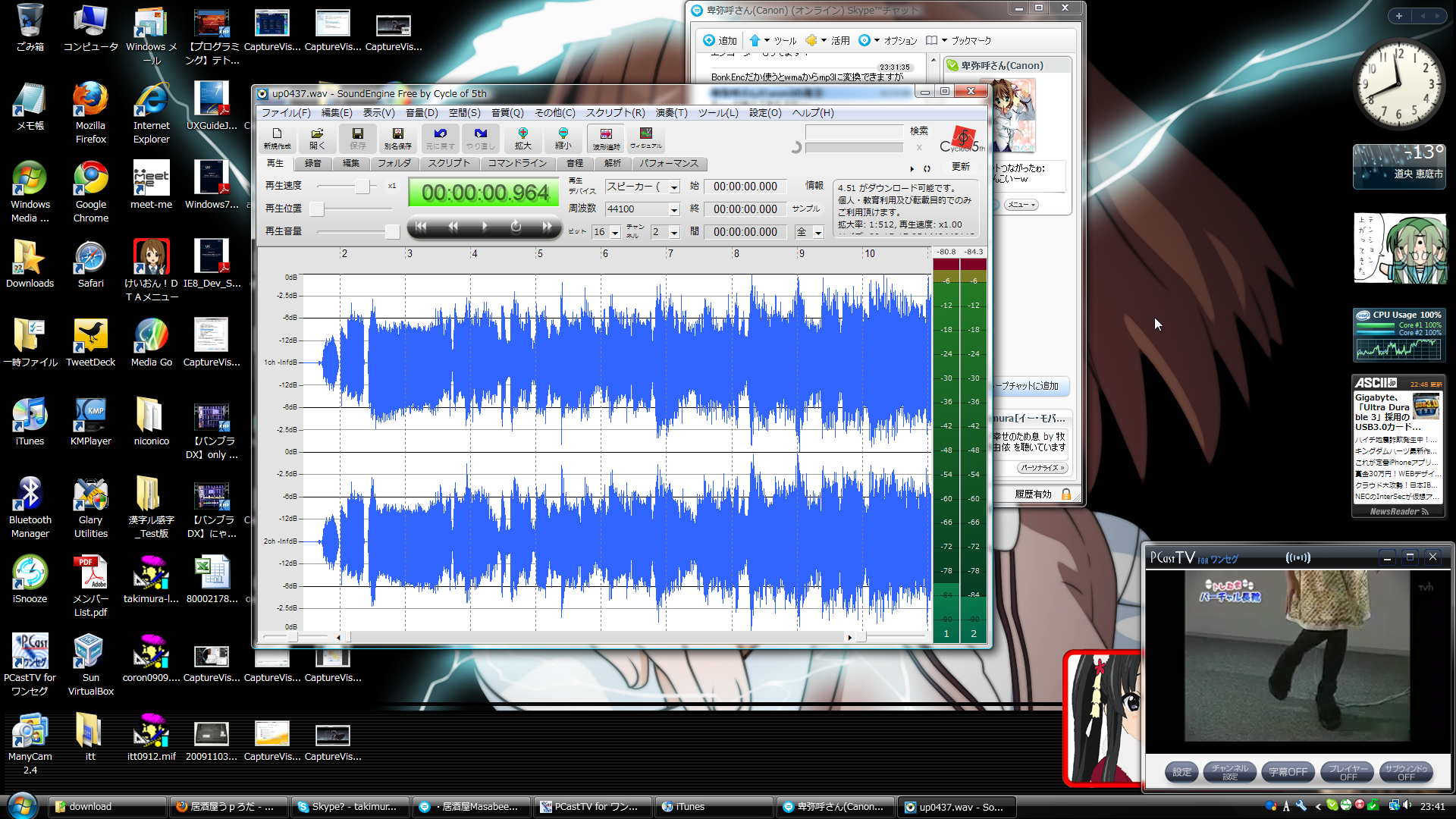Open the ツール dropdown in Skype chat
This screenshot has height=819, width=1456.
(x=773, y=40)
